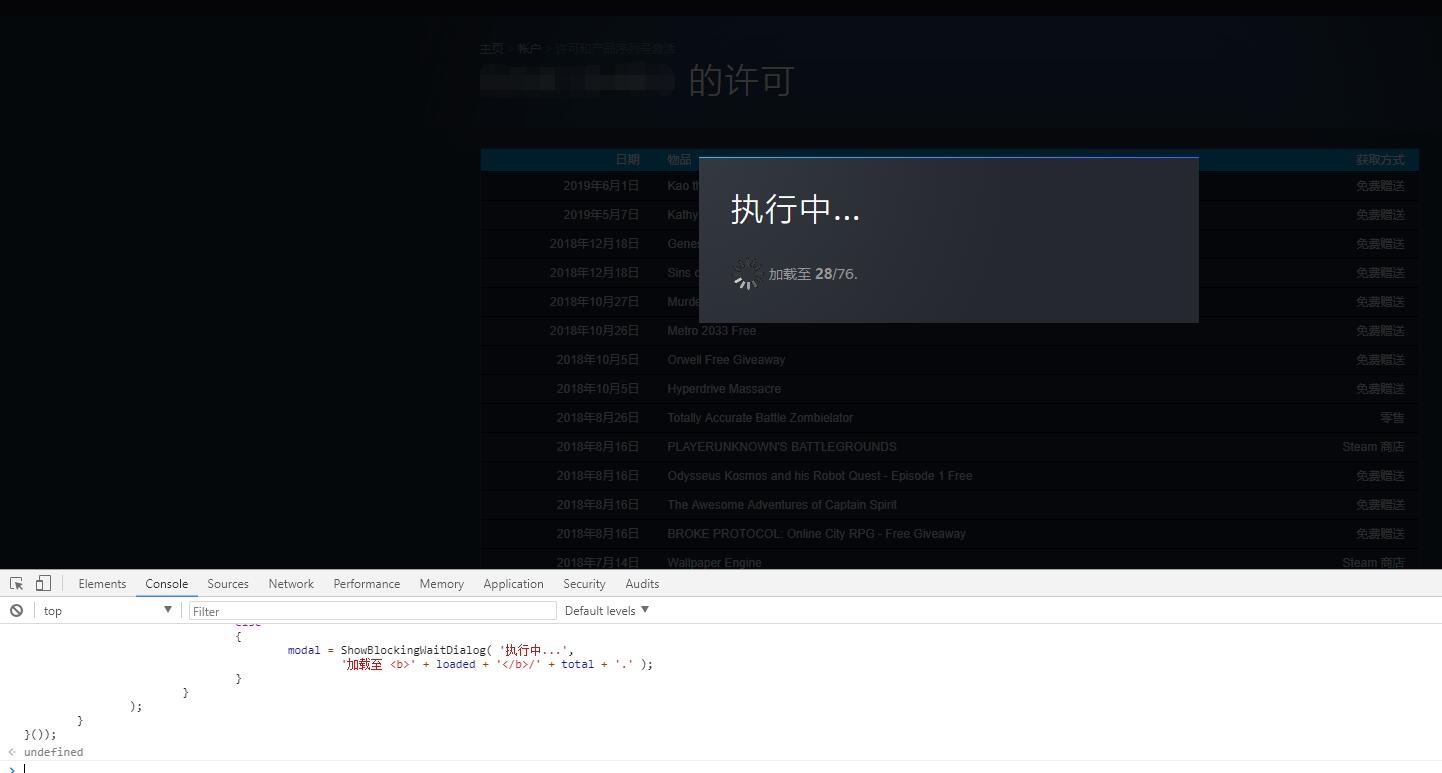Toggle the device toolbar icon

pyautogui.click(x=43, y=584)
